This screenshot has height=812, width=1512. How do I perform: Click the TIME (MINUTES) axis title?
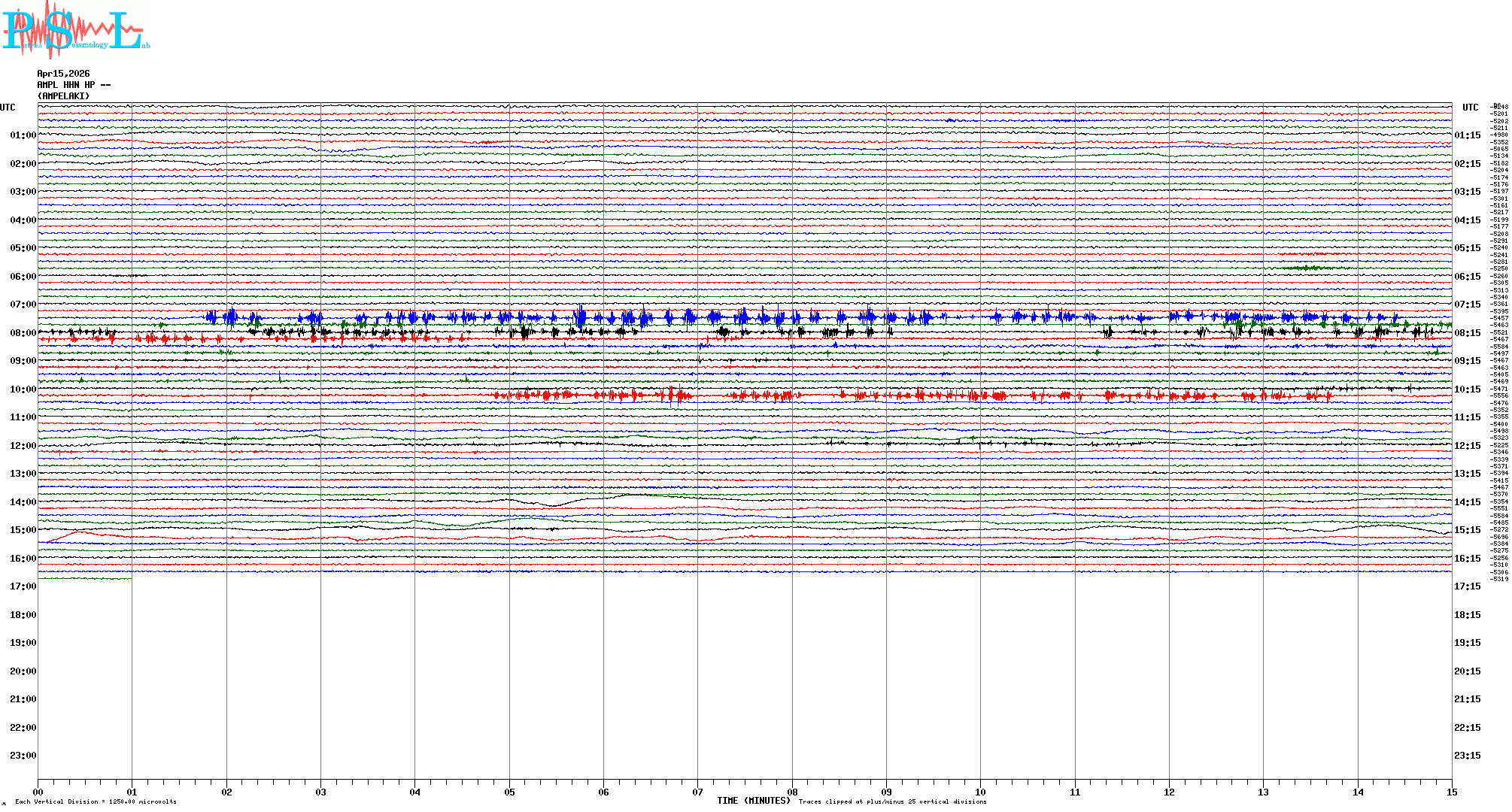(753, 801)
